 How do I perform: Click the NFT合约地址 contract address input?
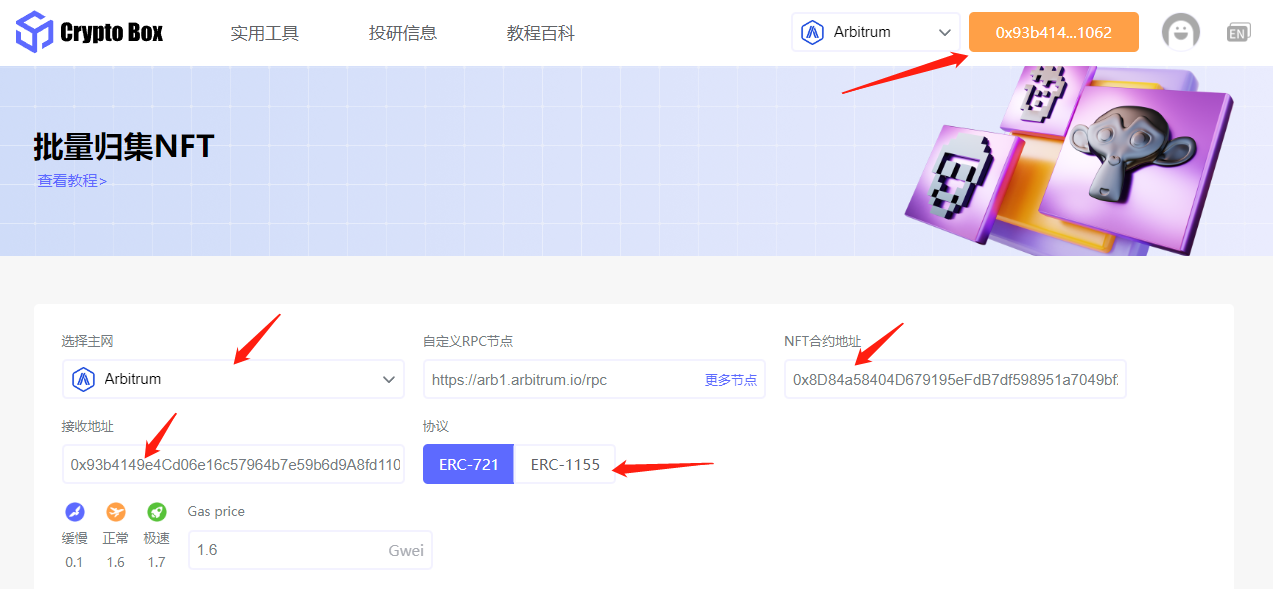click(953, 378)
